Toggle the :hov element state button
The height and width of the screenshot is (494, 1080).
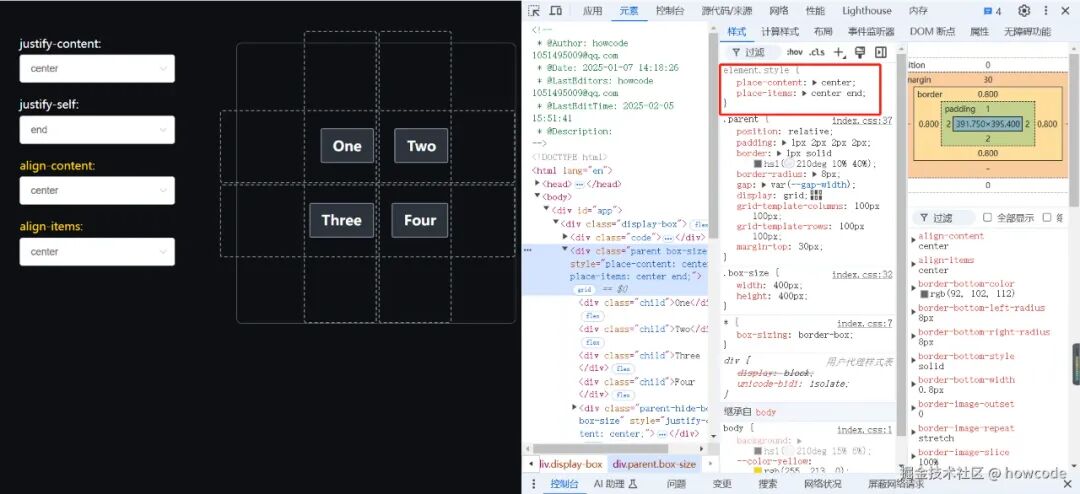pyautogui.click(x=795, y=52)
